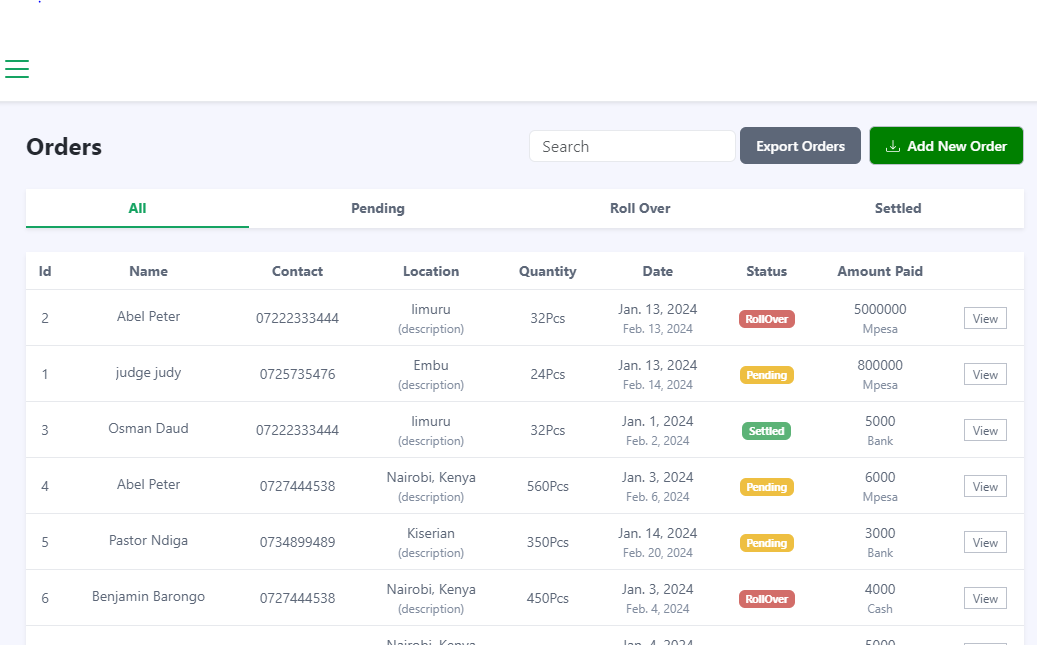Viewport: 1037px width, 645px height.
Task: Click the date Feb. 20, 2024
Action: 657,553
